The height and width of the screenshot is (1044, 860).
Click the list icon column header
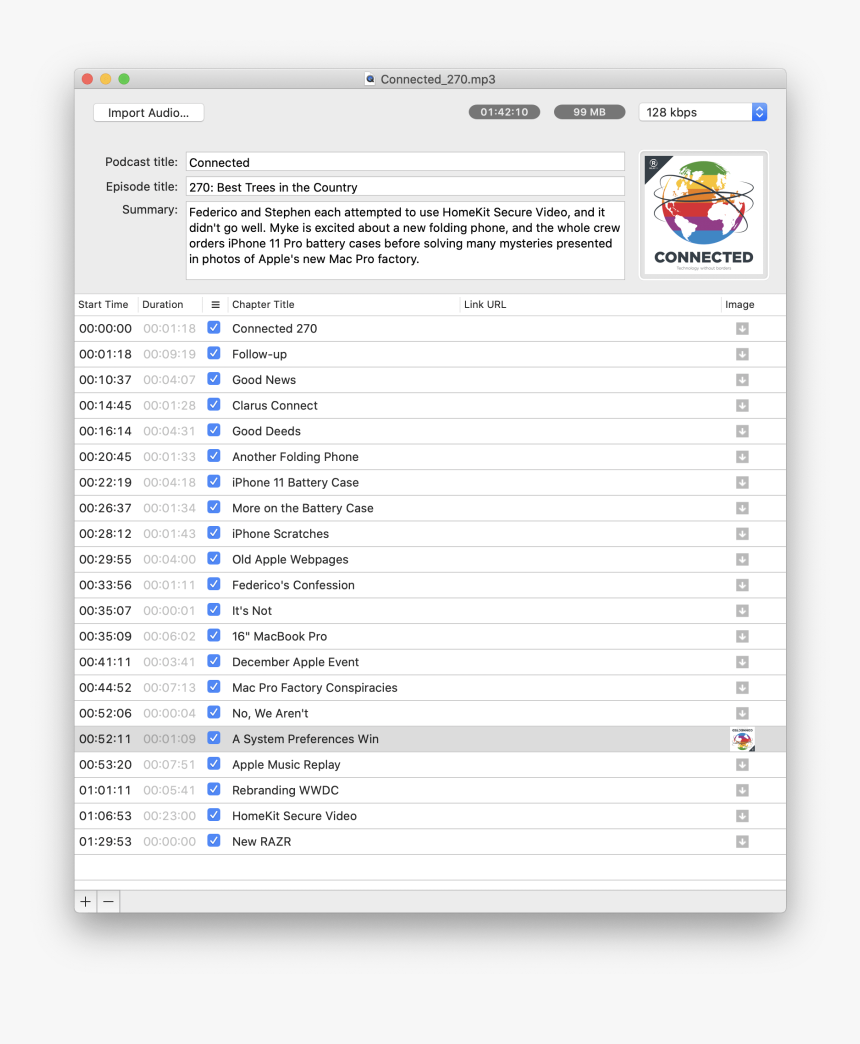click(215, 305)
